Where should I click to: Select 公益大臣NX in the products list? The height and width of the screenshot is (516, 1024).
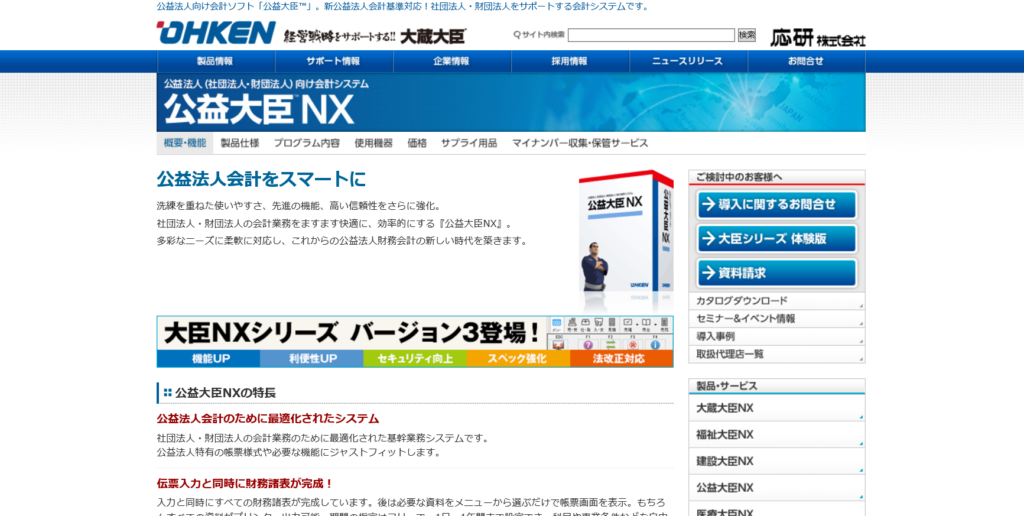click(776, 488)
